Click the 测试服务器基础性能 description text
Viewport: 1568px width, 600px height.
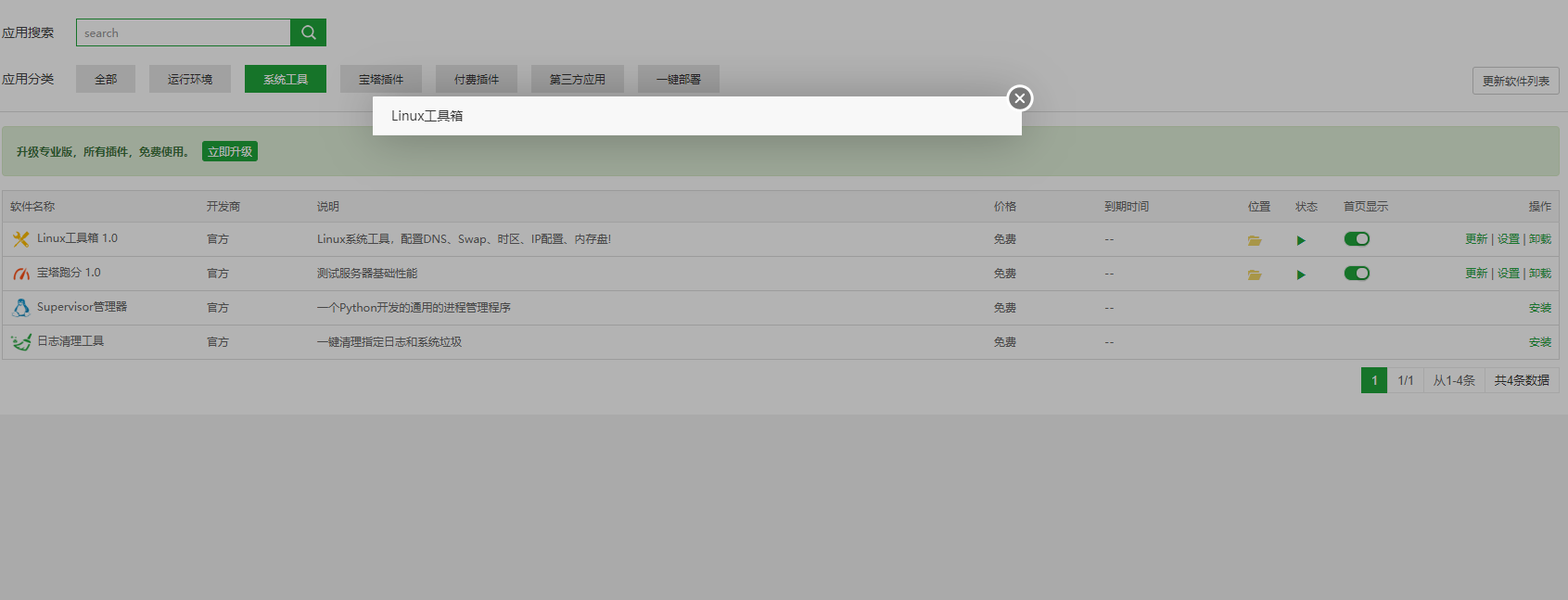pyautogui.click(x=367, y=274)
